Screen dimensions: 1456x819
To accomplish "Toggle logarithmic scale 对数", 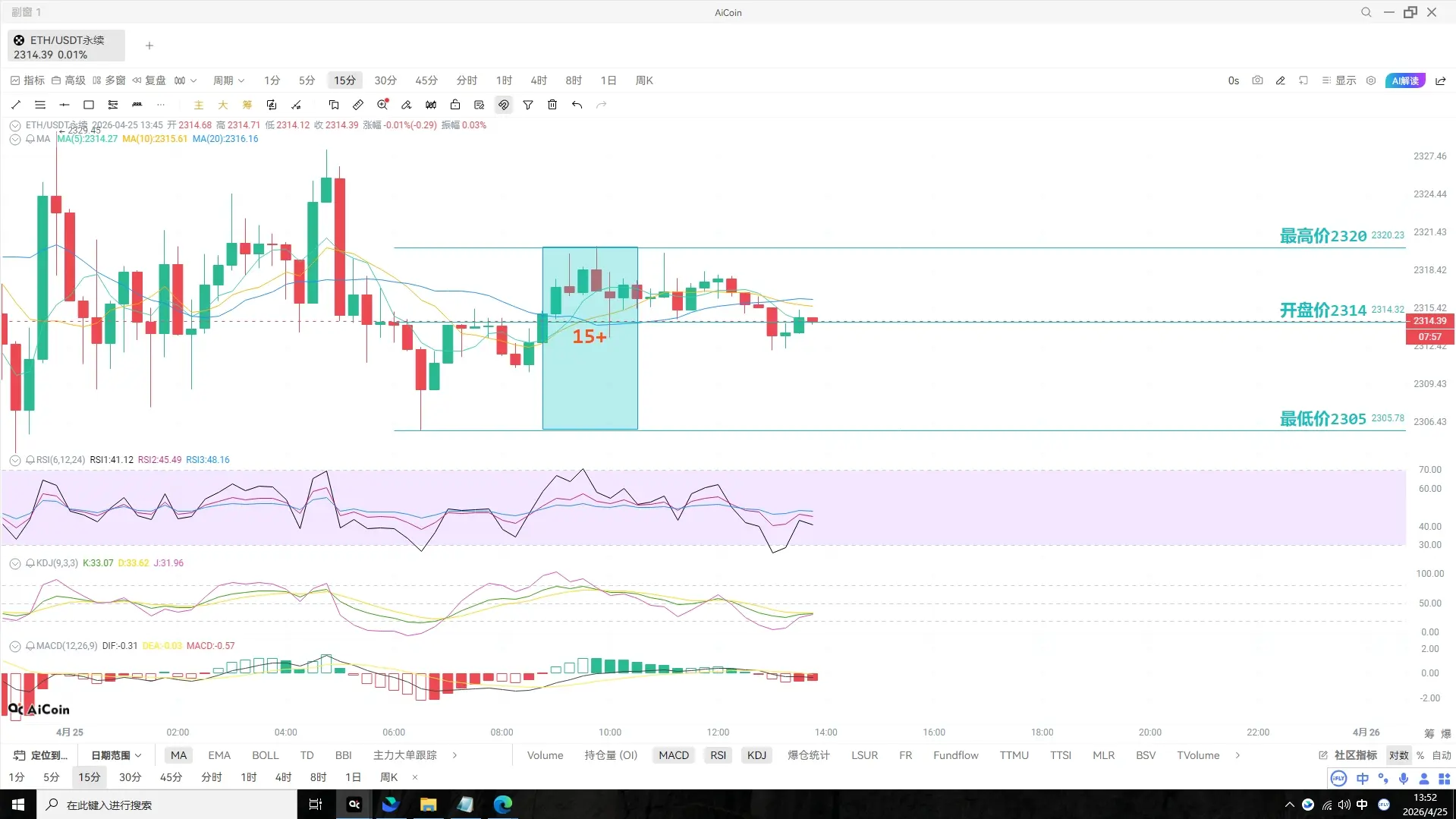I will click(x=1399, y=755).
